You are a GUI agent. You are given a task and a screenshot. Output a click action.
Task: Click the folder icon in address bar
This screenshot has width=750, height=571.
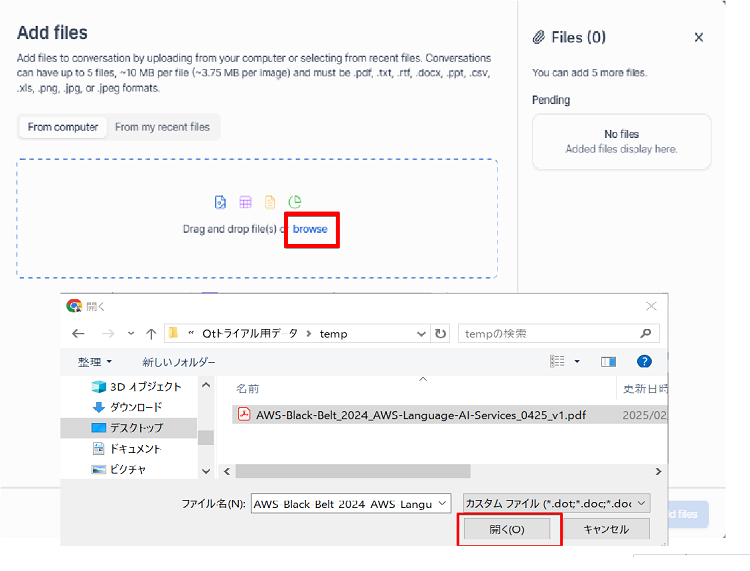pos(174,333)
